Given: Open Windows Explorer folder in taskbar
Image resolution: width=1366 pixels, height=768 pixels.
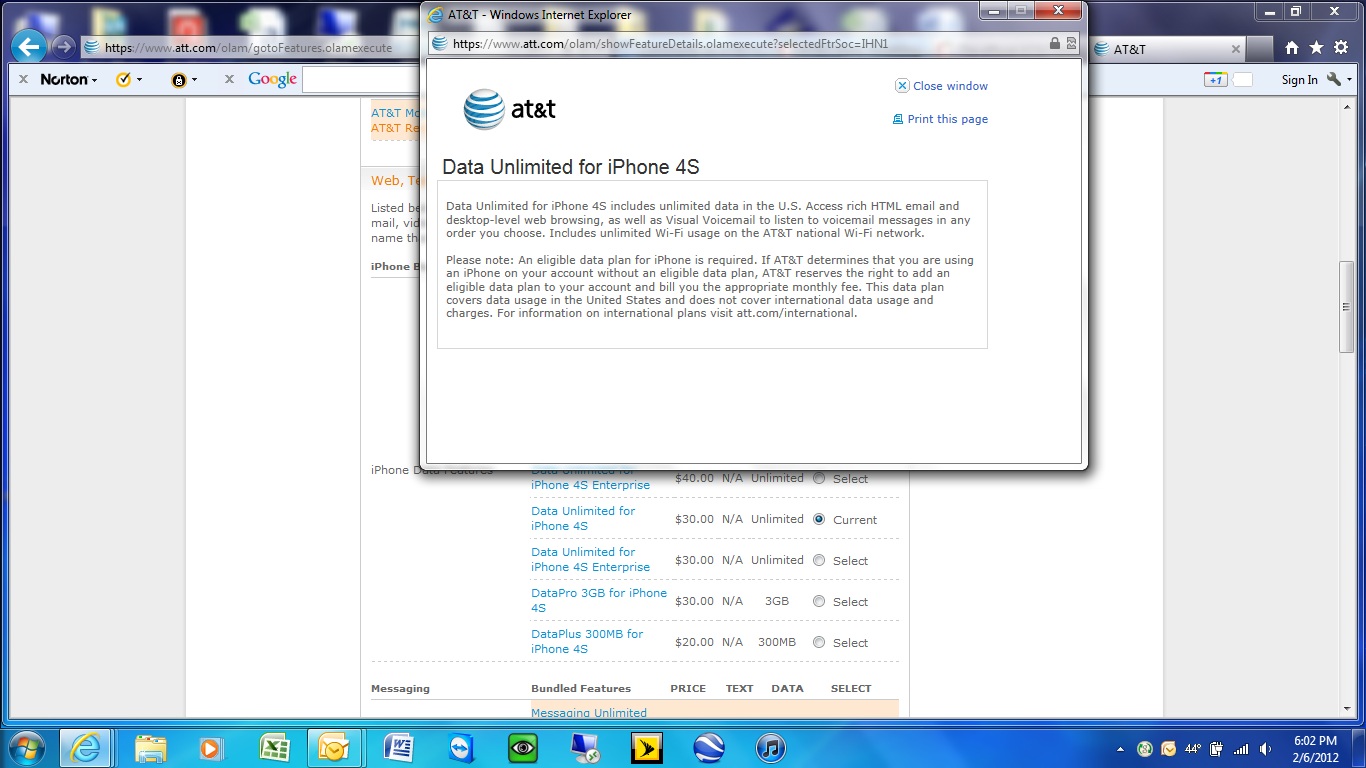Looking at the screenshot, I should click(x=151, y=748).
